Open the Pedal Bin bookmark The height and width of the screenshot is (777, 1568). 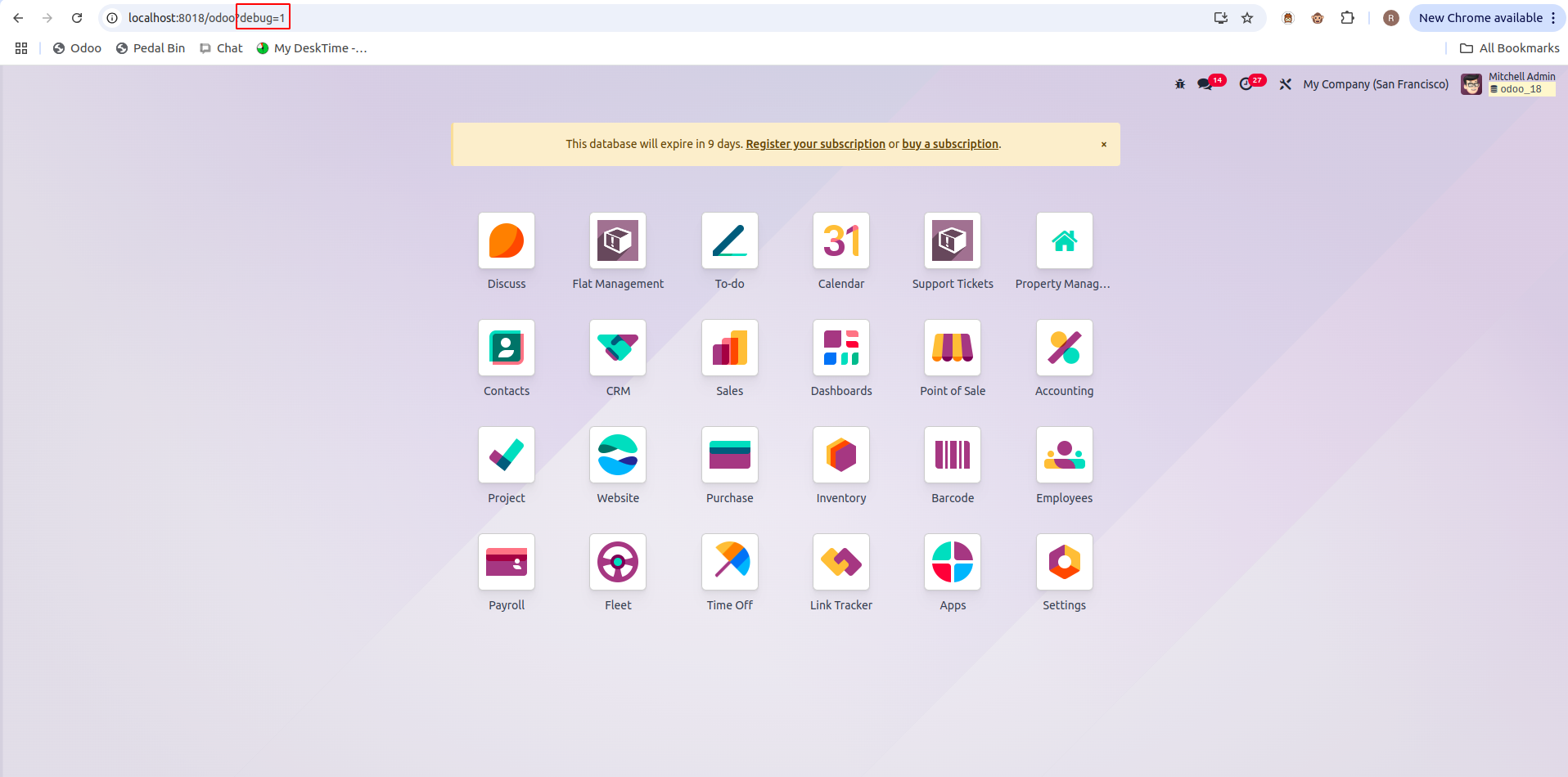[x=151, y=48]
